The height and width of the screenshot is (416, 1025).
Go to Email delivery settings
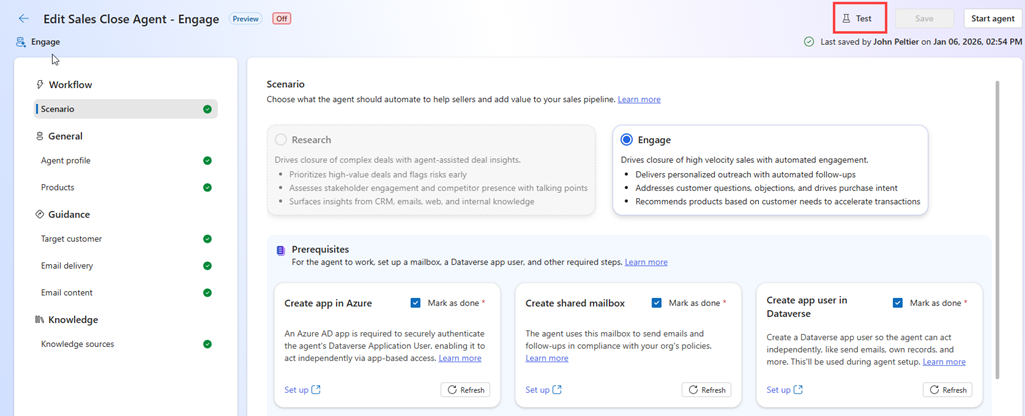(x=67, y=266)
